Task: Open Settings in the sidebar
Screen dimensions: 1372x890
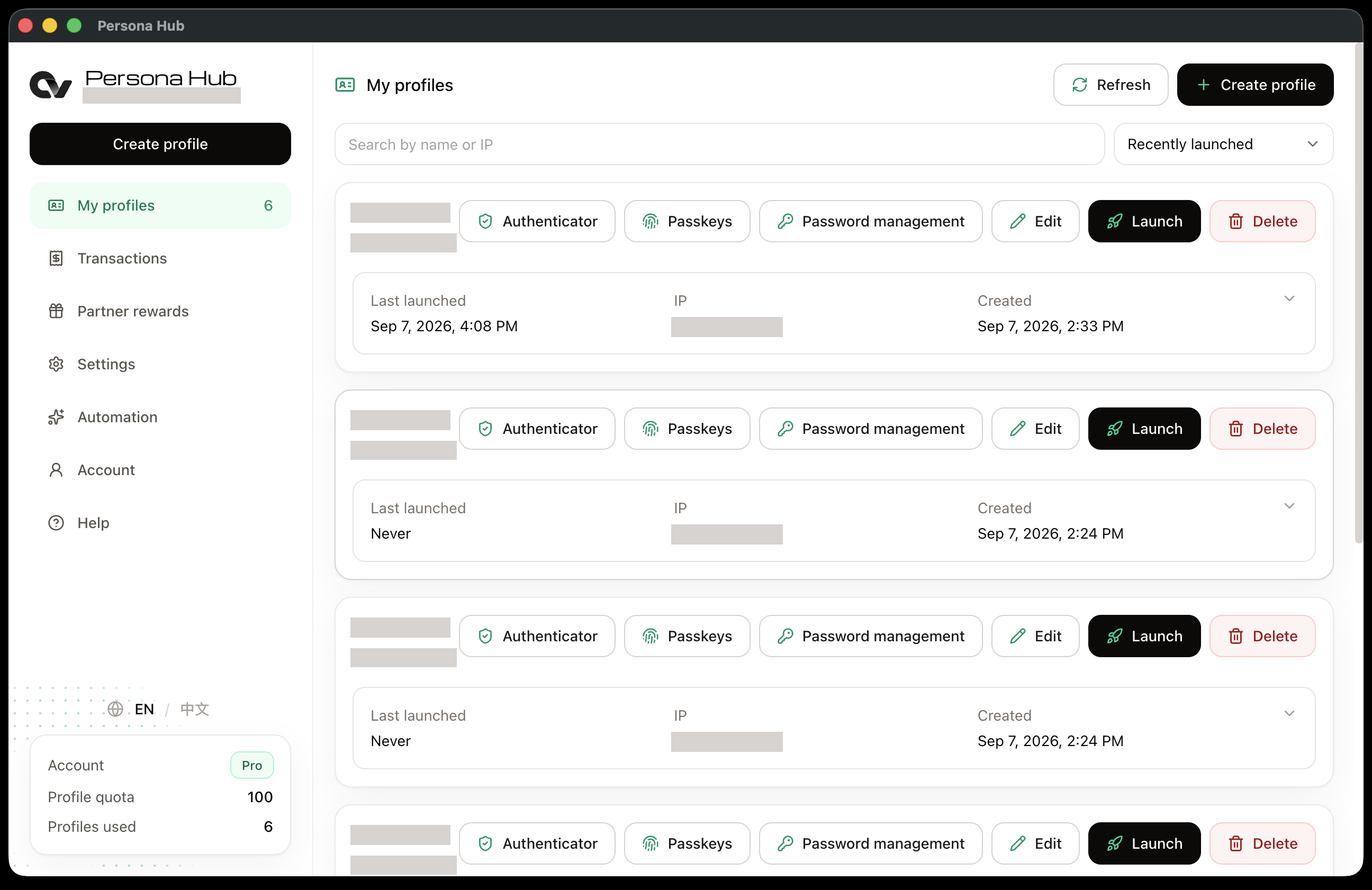Action: 160,364
